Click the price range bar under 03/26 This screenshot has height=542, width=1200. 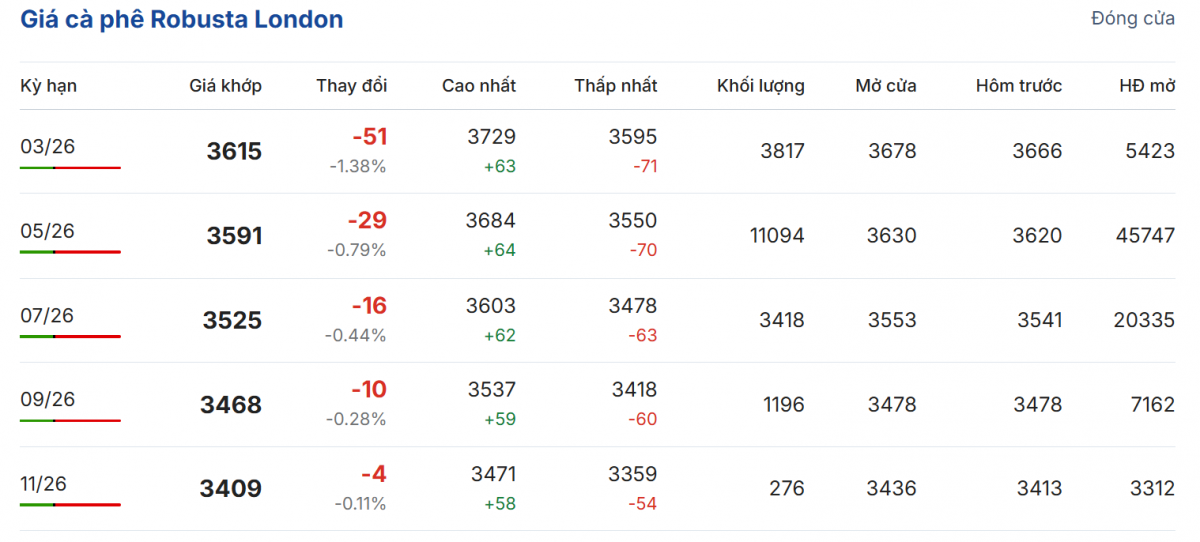click(x=70, y=168)
